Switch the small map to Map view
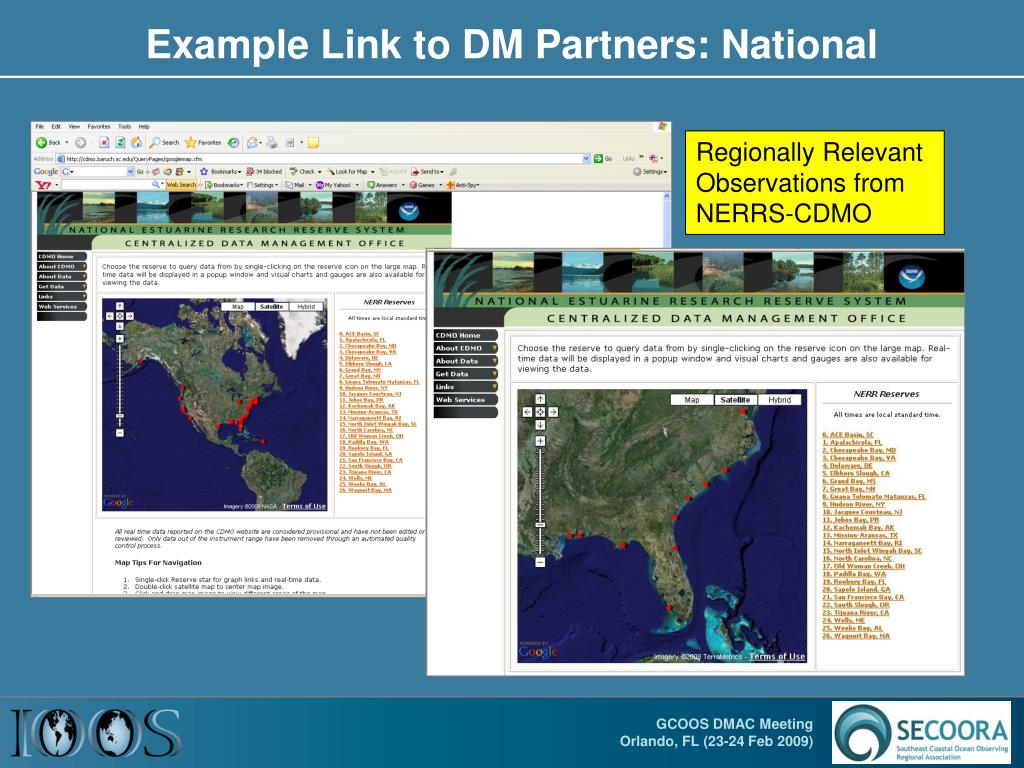 pos(238,306)
